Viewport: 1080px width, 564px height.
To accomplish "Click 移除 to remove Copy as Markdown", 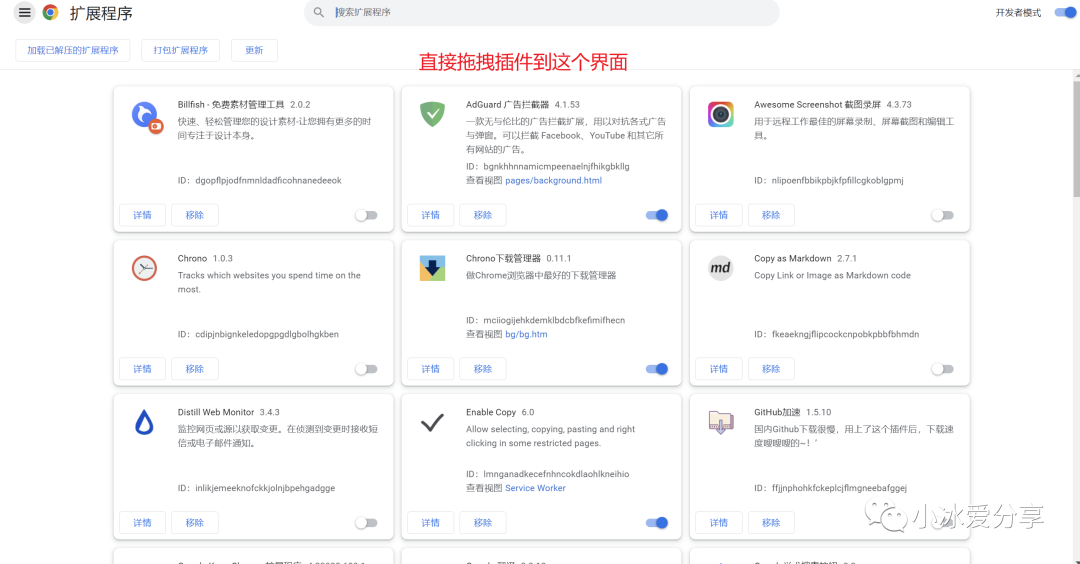I will (771, 368).
